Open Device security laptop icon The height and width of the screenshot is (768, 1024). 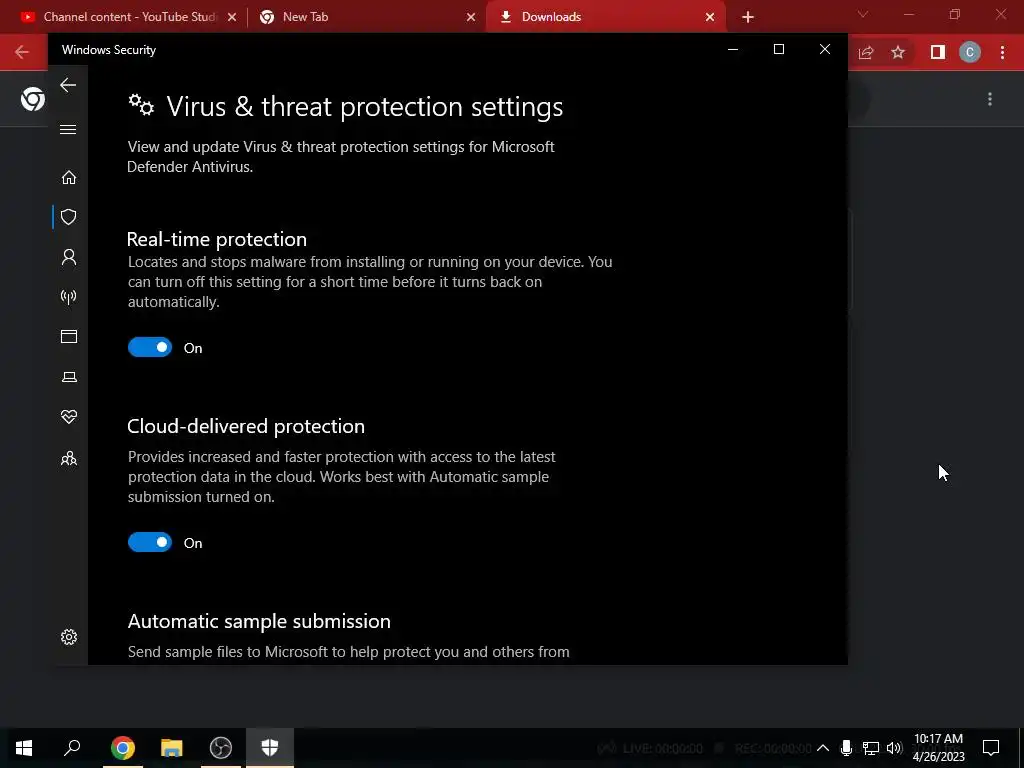(69, 377)
